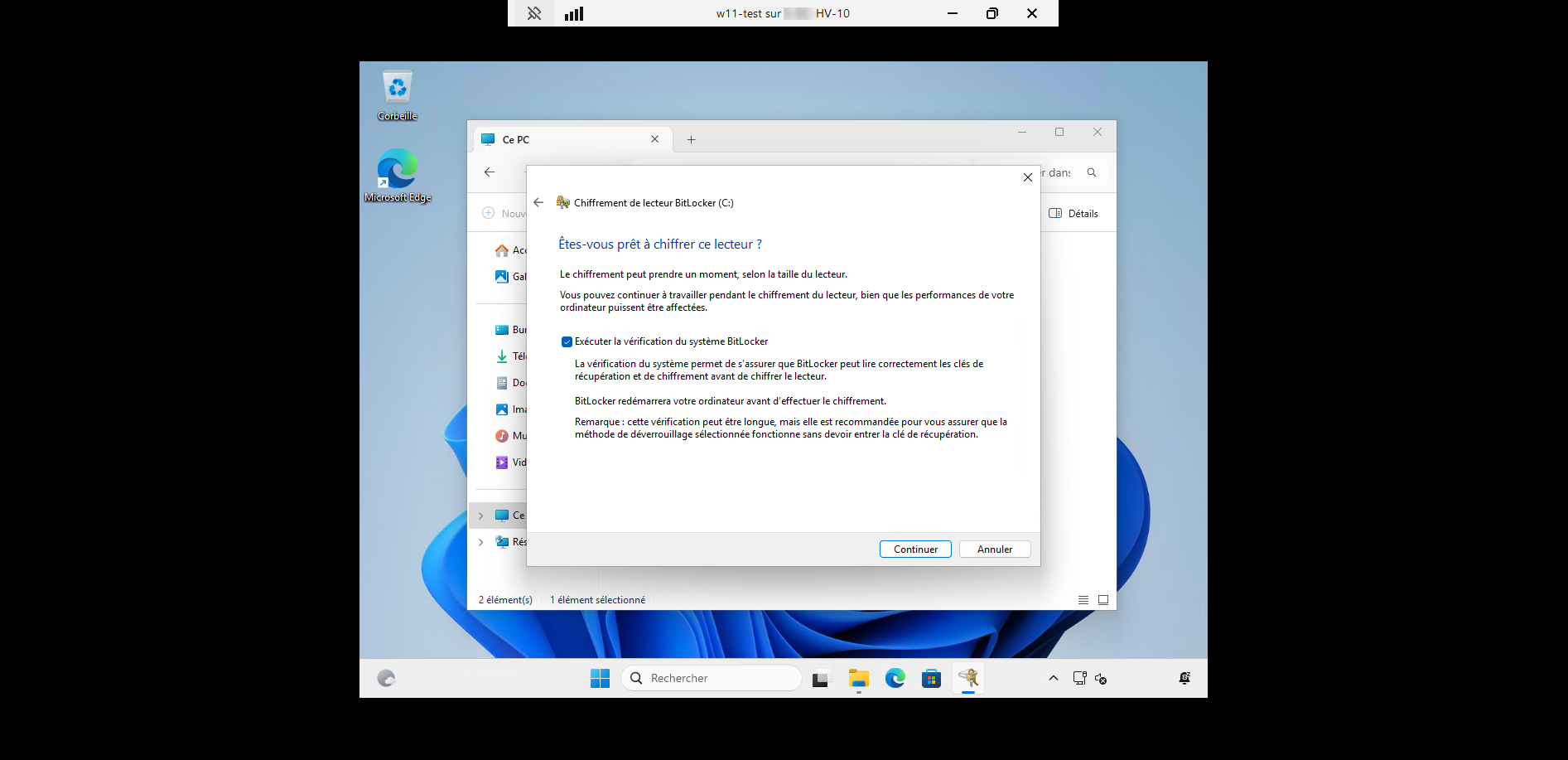The width and height of the screenshot is (1568, 760).
Task: Add a new File Explorer tab
Action: click(691, 139)
